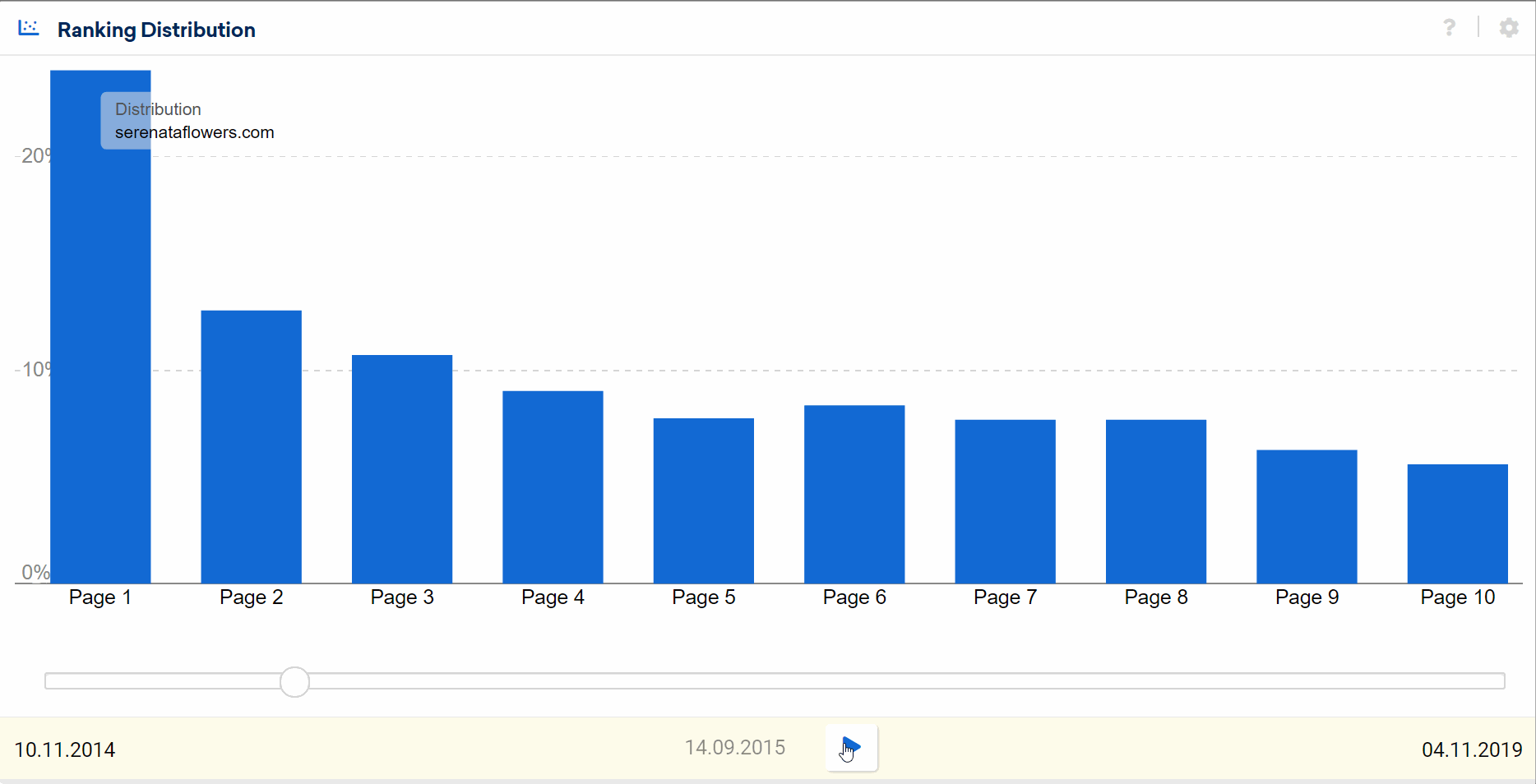Click the Ranking Distribution chart icon
Screen dimensions: 1536x784
pyautogui.click(x=29, y=29)
